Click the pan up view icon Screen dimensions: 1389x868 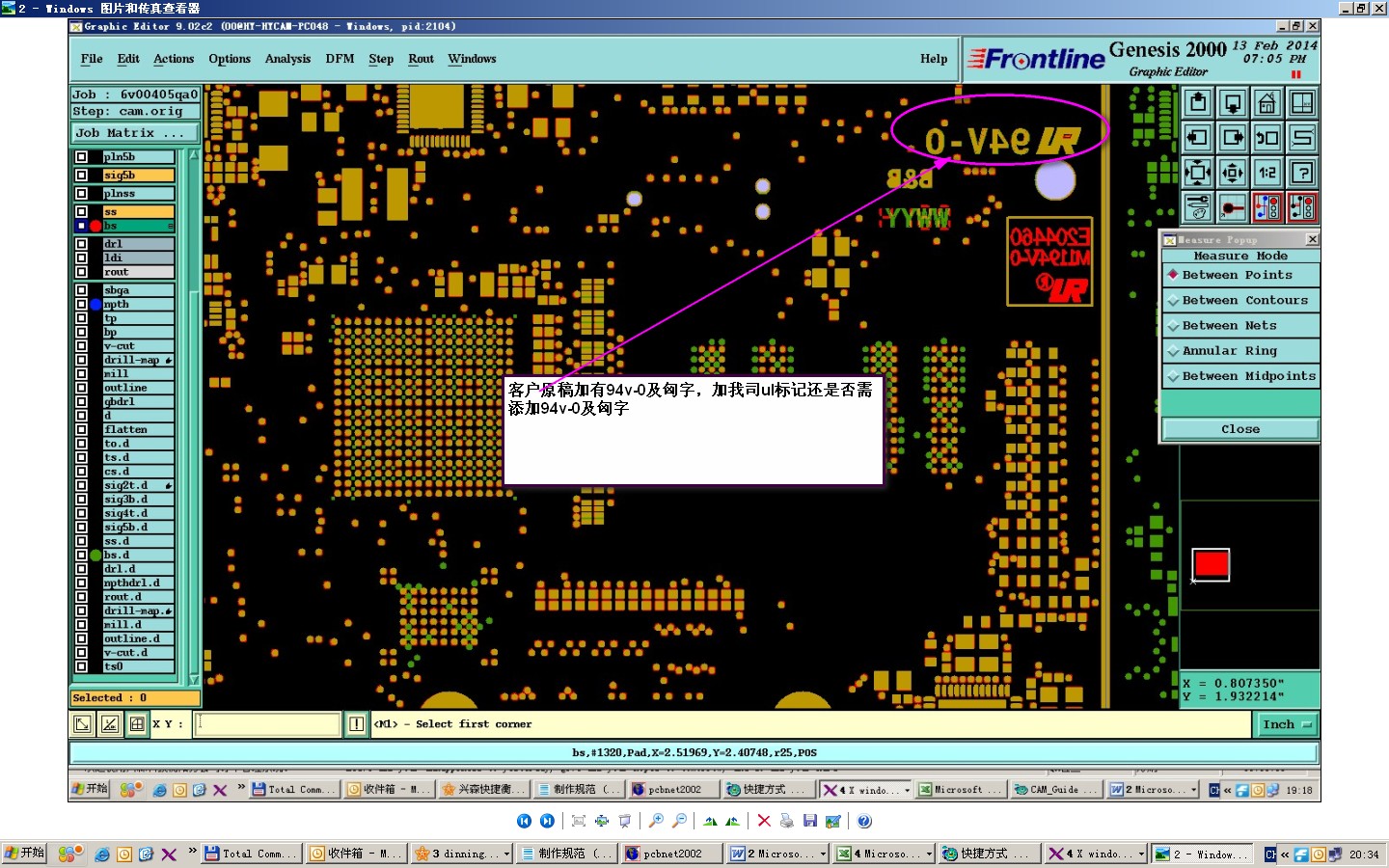[1197, 102]
